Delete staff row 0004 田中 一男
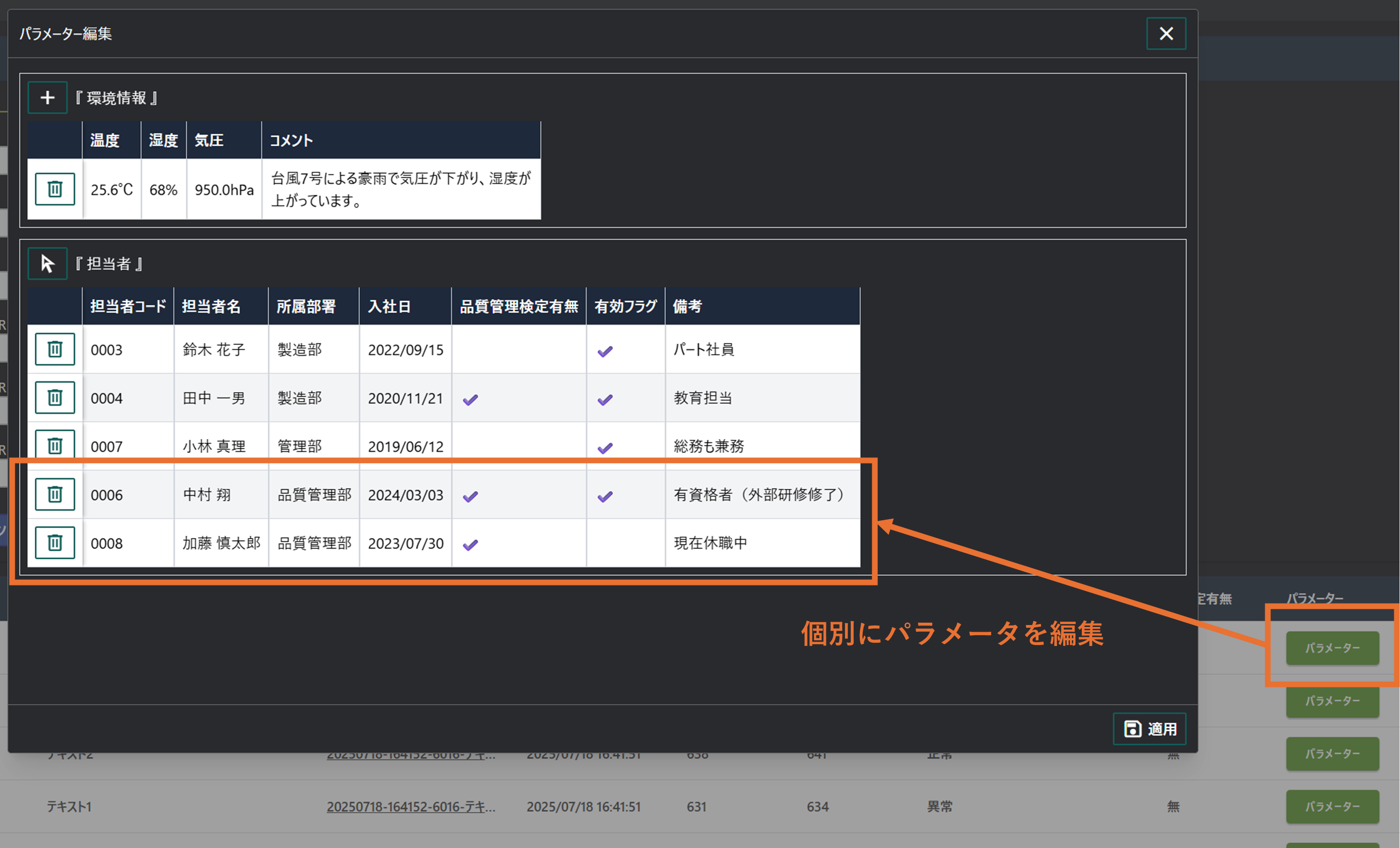Viewport: 1400px width, 848px height. (55, 397)
